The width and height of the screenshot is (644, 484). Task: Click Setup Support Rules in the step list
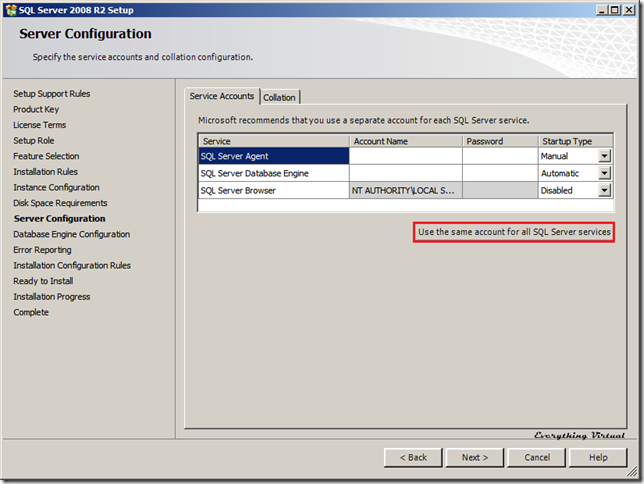[52, 94]
